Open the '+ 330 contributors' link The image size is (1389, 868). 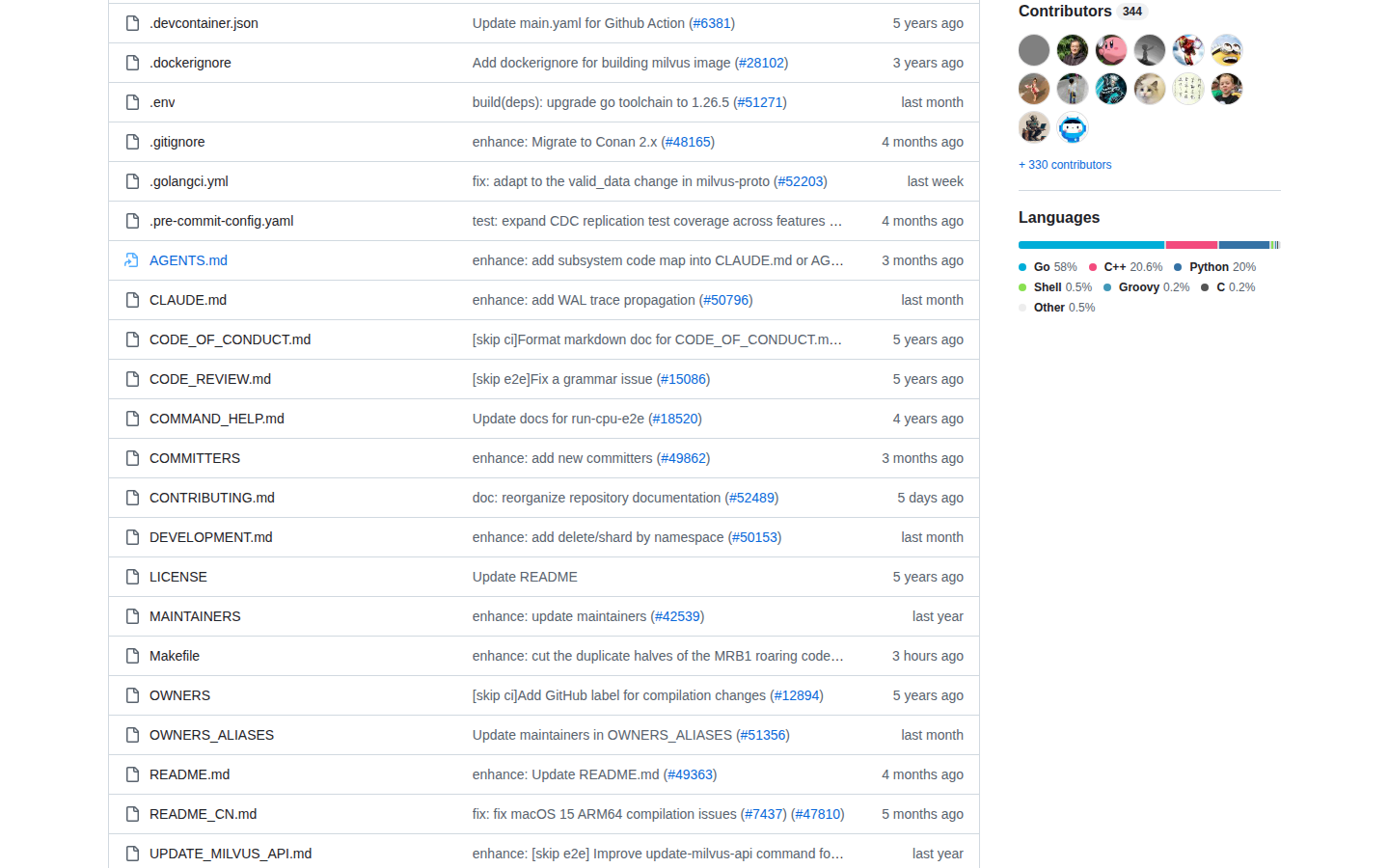click(x=1065, y=165)
